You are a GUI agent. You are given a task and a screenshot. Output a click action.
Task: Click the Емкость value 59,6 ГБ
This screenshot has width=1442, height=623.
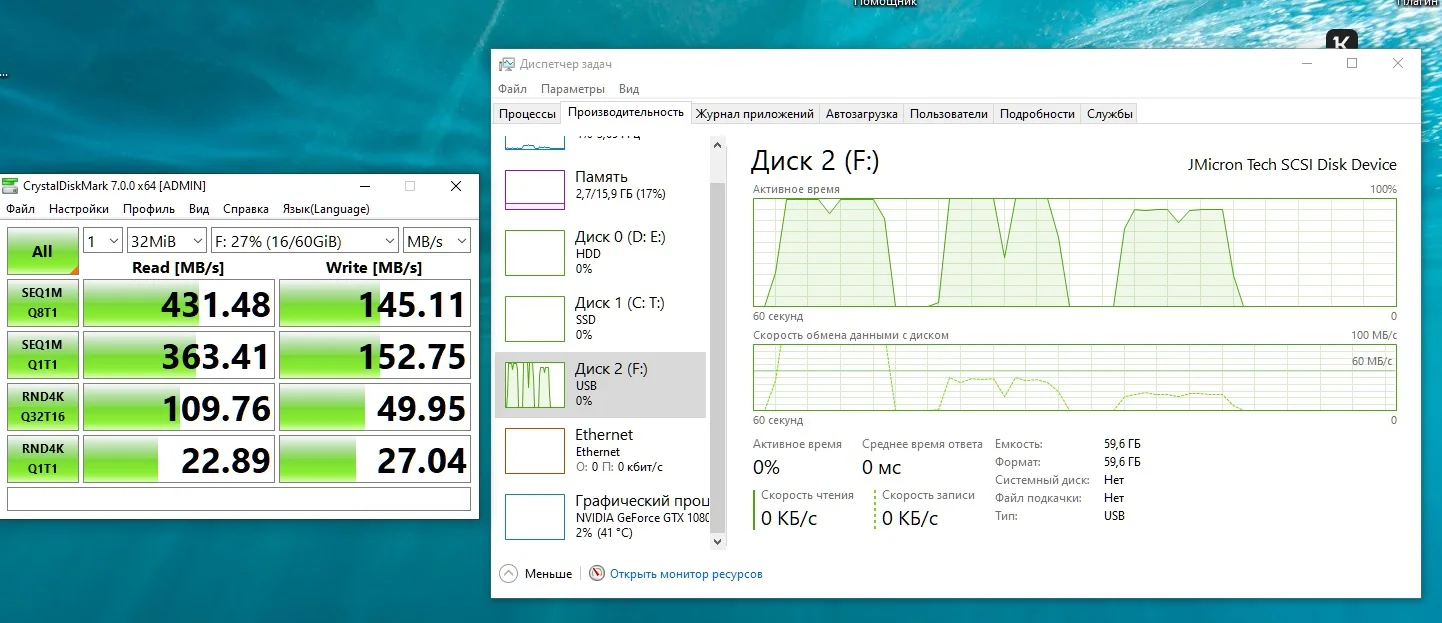(x=1122, y=444)
